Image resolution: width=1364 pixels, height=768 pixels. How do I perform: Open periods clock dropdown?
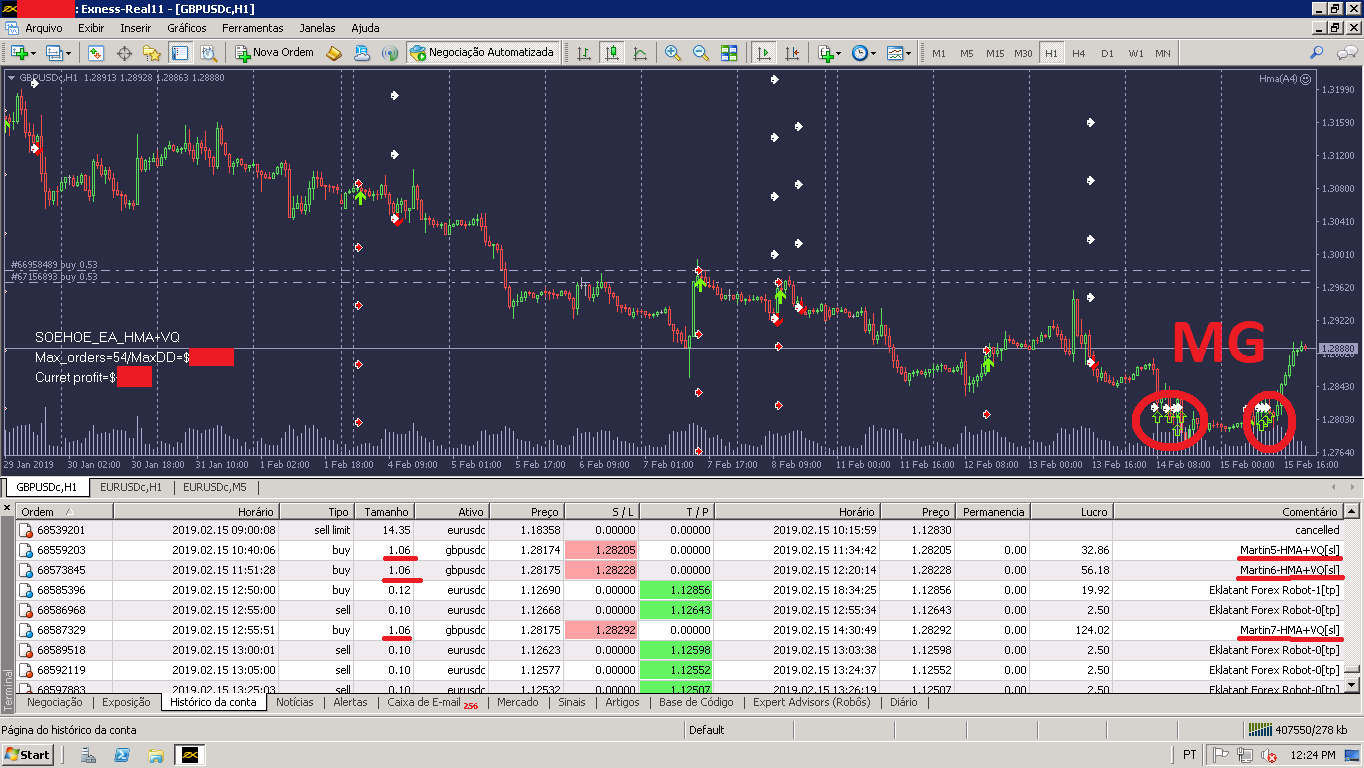(864, 53)
